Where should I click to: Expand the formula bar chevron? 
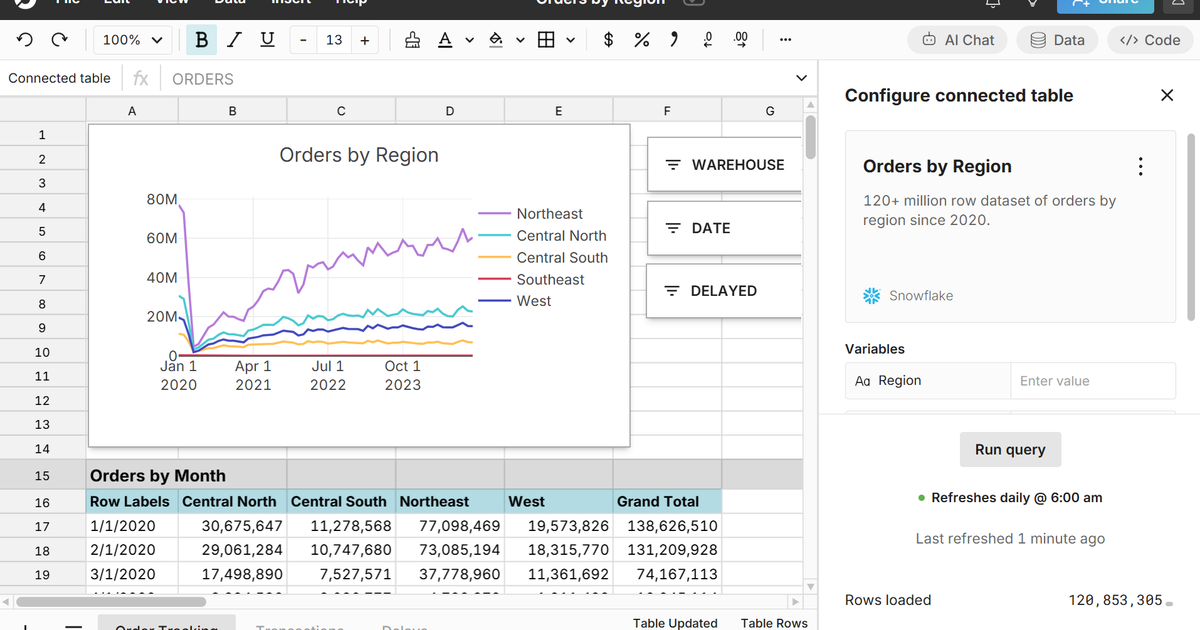pos(800,78)
